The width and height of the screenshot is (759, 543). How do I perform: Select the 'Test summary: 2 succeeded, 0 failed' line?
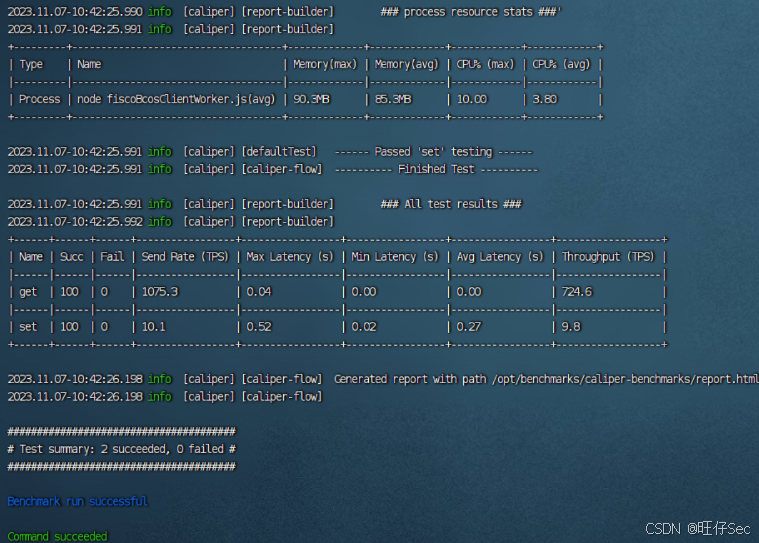[x=121, y=449]
